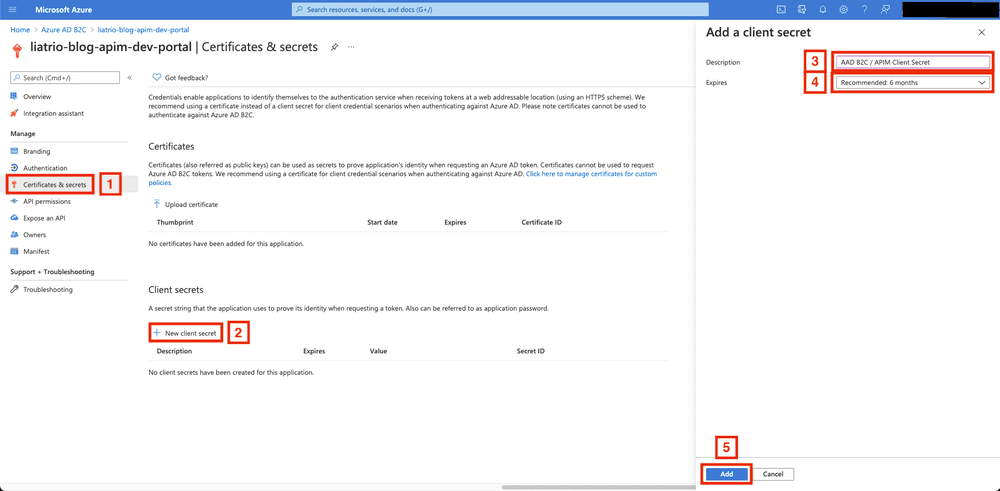Click the Azure AD B2C breadcrumb link
This screenshot has width=1000, height=491.
pos(65,29)
